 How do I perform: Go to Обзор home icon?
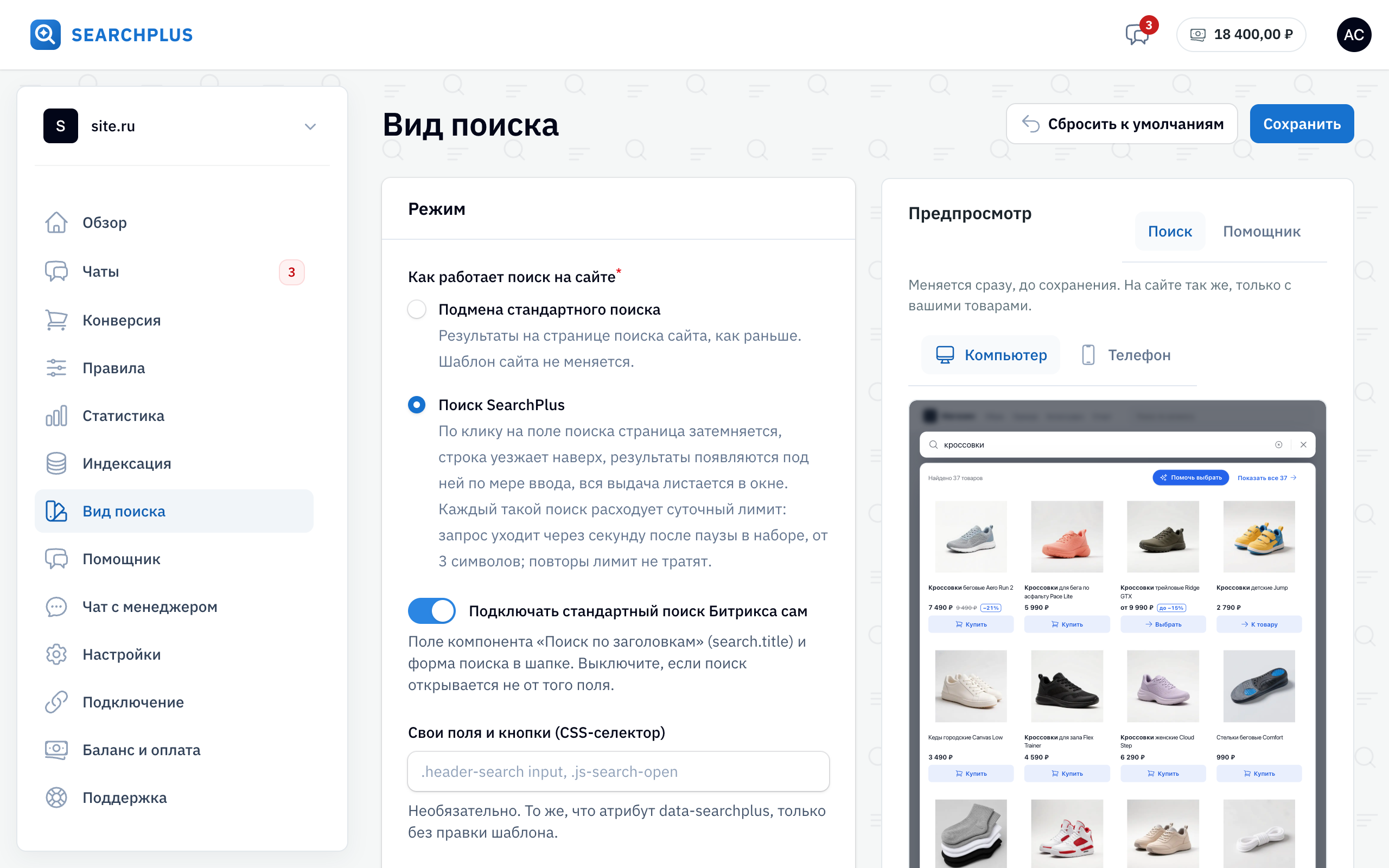coord(56,223)
